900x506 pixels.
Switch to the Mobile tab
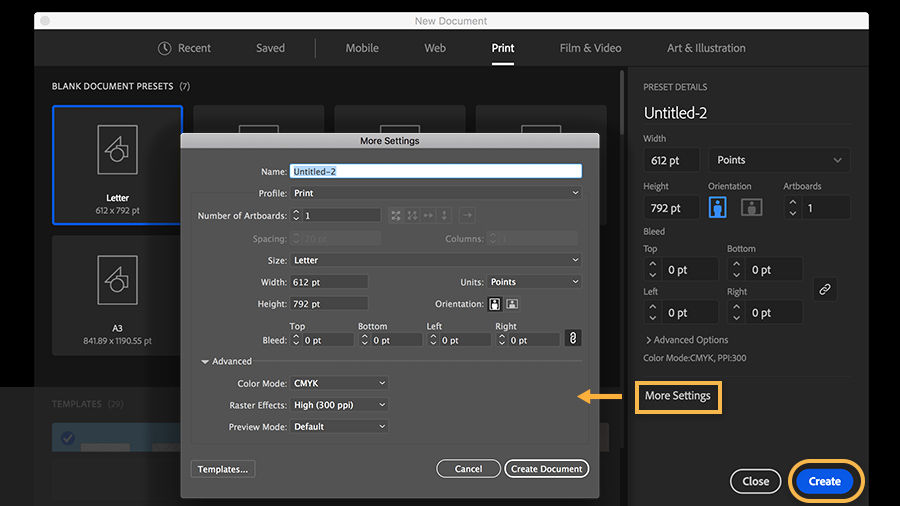click(362, 48)
